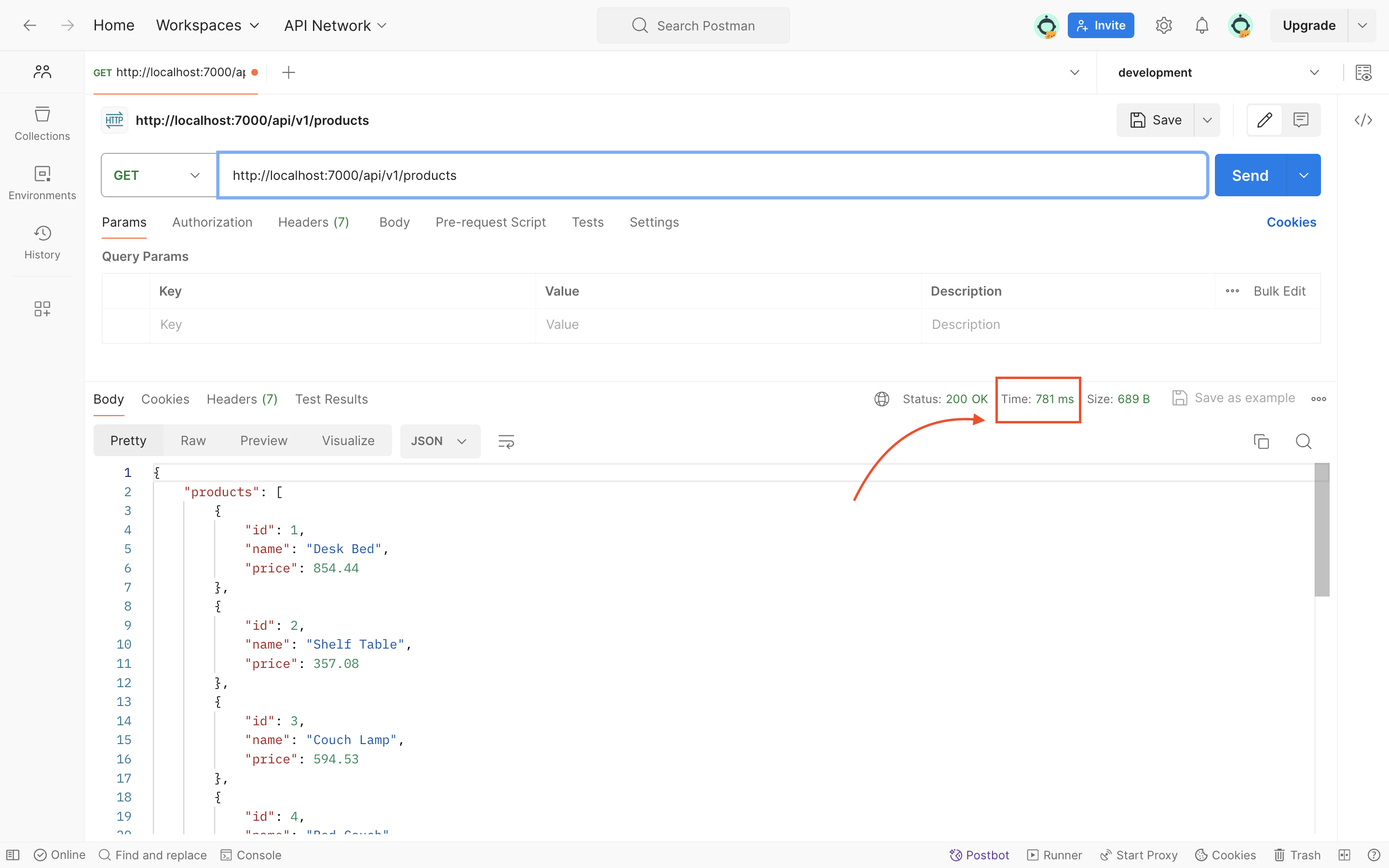Open the request Body tab

point(395,222)
